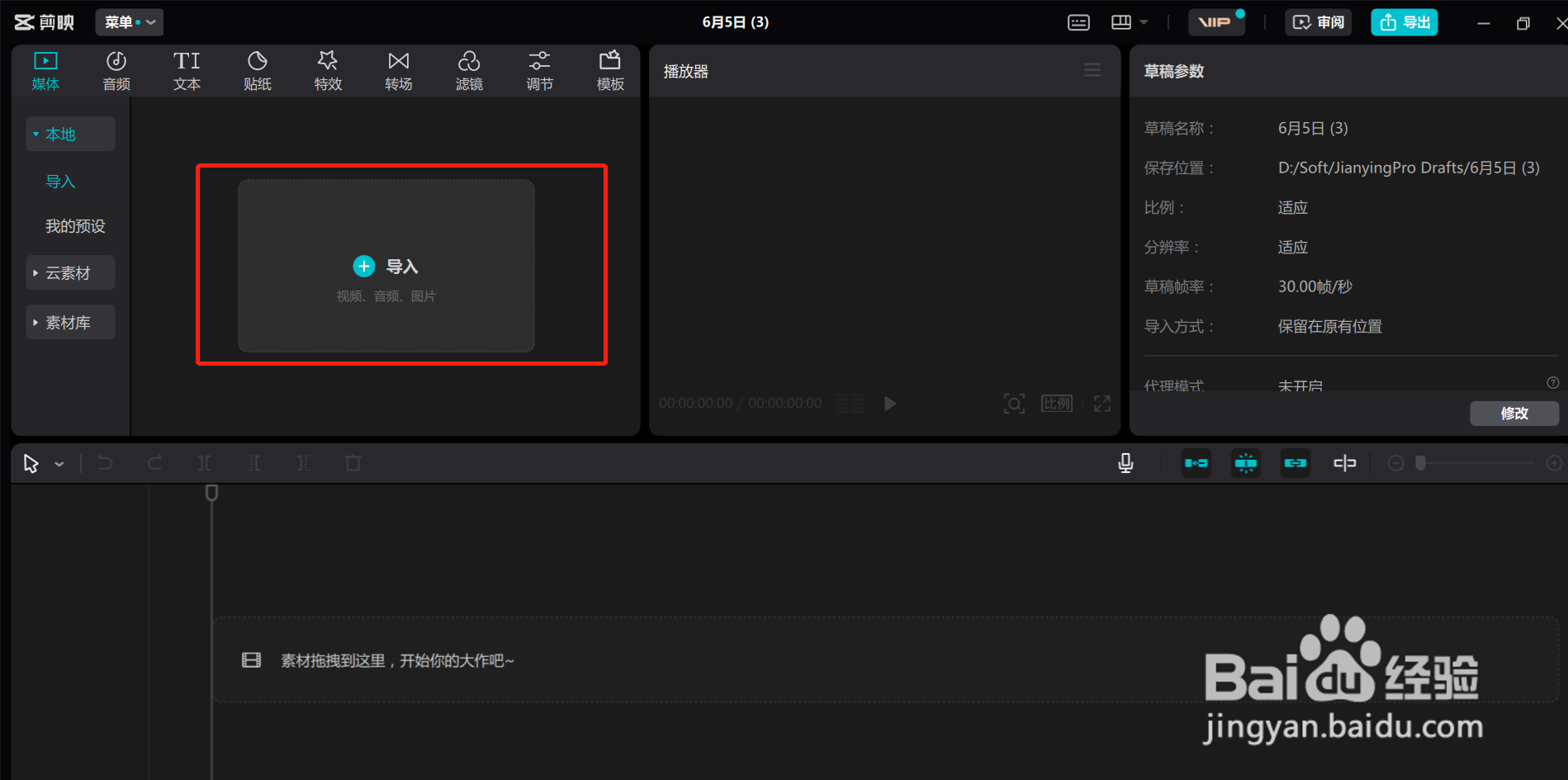Viewport: 1568px width, 780px height.
Task: Toggle the preview axis
Action: coord(1345,463)
